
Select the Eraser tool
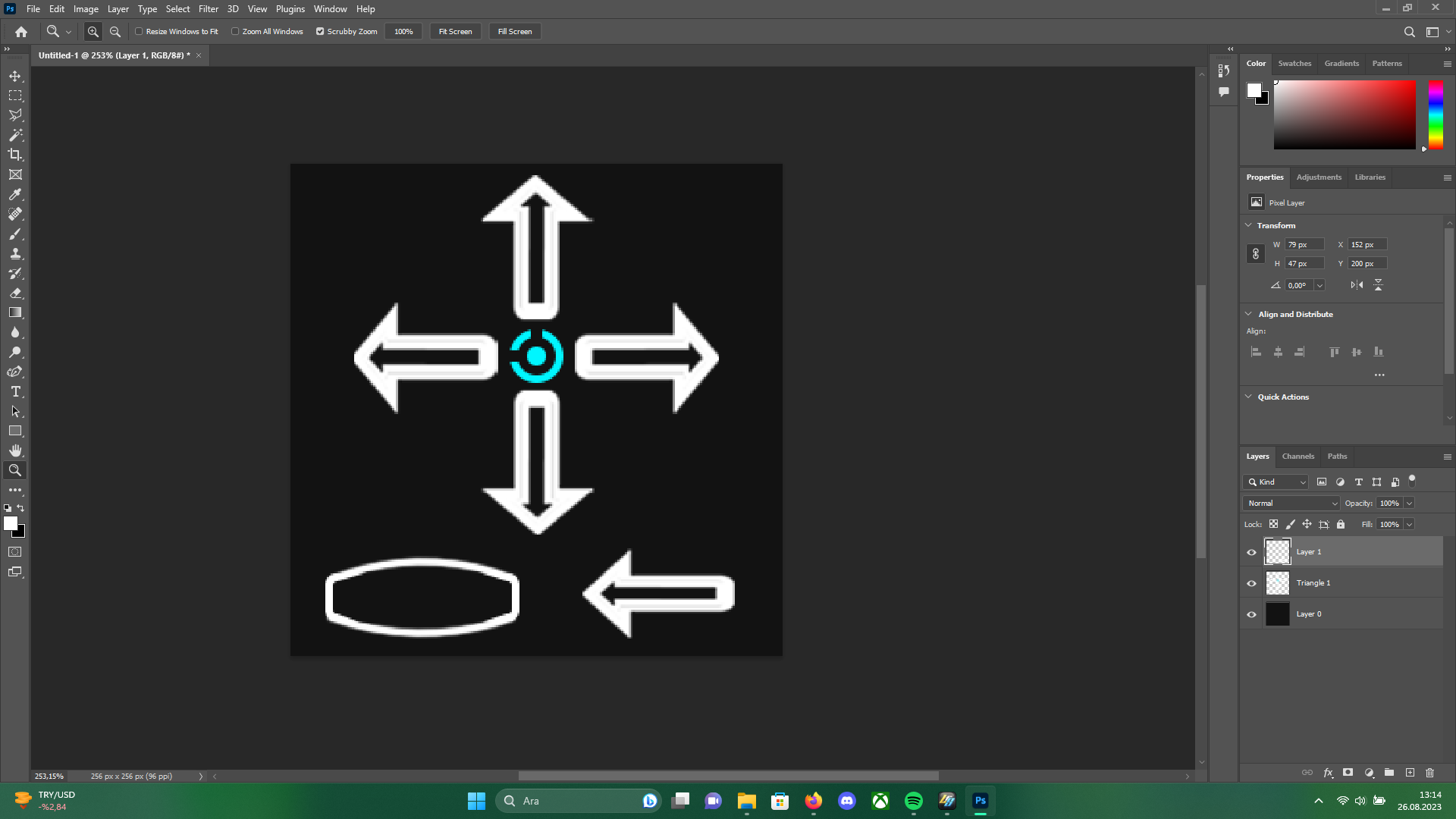tap(15, 293)
